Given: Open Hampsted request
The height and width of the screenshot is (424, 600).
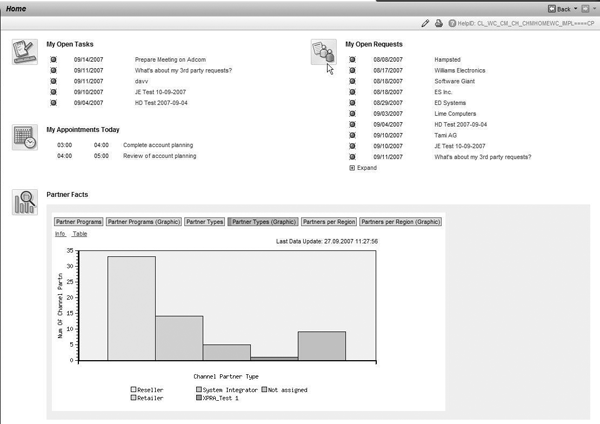Looking at the screenshot, I should tap(447, 60).
